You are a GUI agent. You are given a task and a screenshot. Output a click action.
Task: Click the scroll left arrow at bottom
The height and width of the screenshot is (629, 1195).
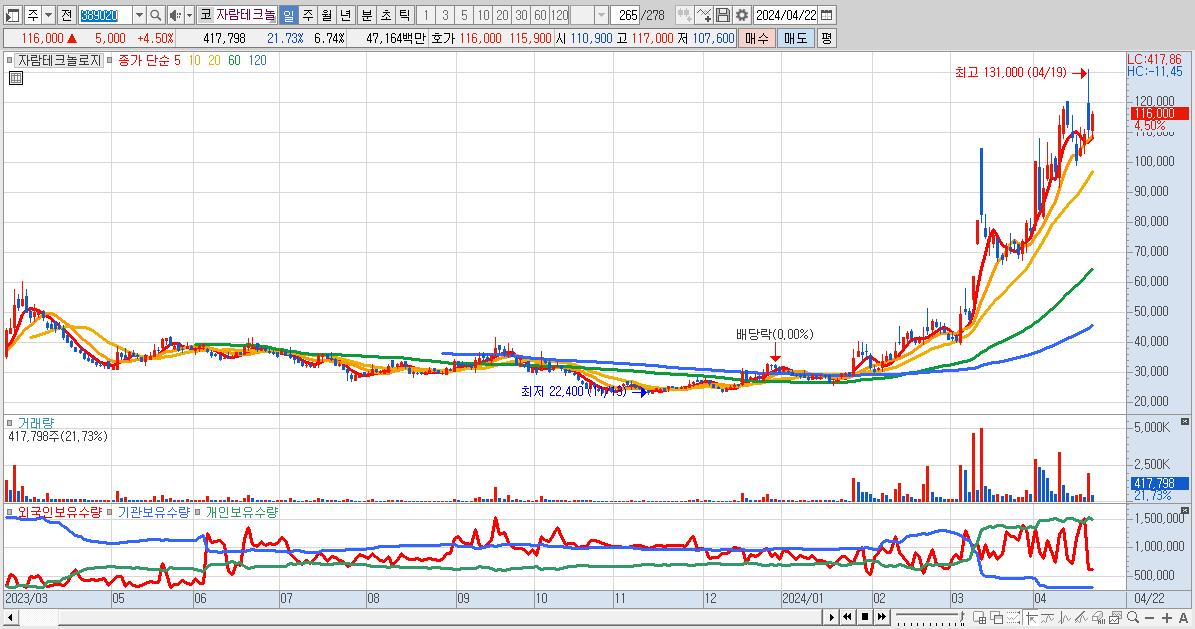pyautogui.click(x=10, y=617)
